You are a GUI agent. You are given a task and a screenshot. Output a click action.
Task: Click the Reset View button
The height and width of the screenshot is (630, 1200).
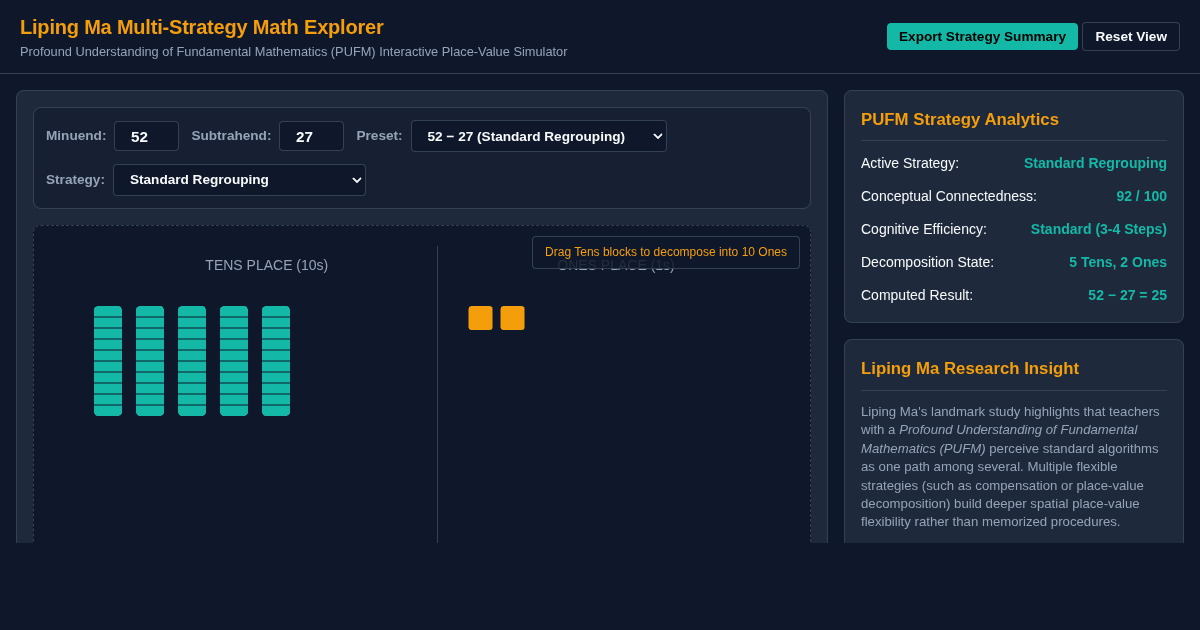click(x=1131, y=37)
